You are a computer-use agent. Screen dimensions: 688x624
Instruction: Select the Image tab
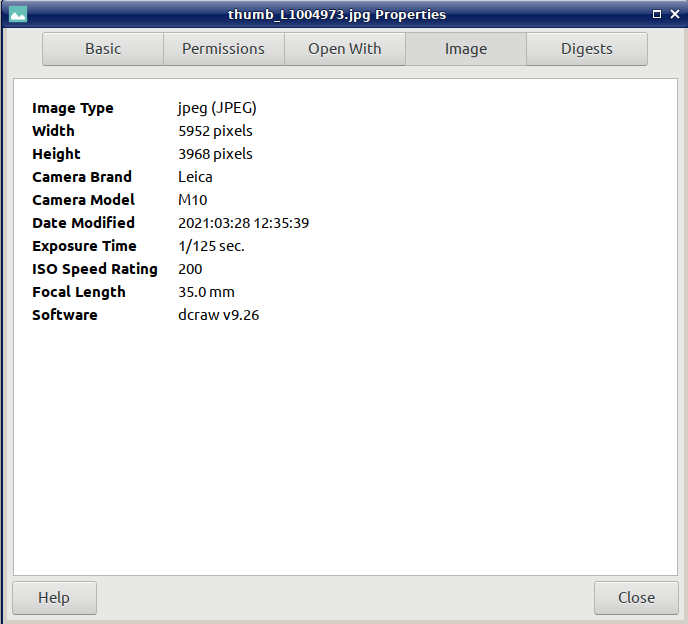coord(465,49)
